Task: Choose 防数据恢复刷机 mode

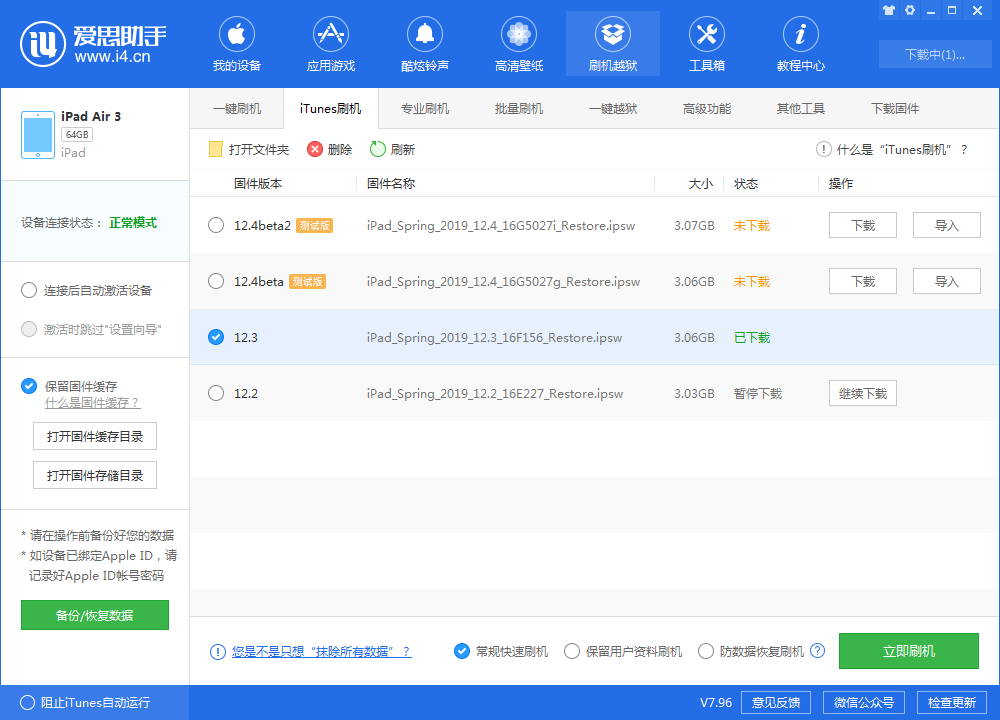Action: [706, 651]
